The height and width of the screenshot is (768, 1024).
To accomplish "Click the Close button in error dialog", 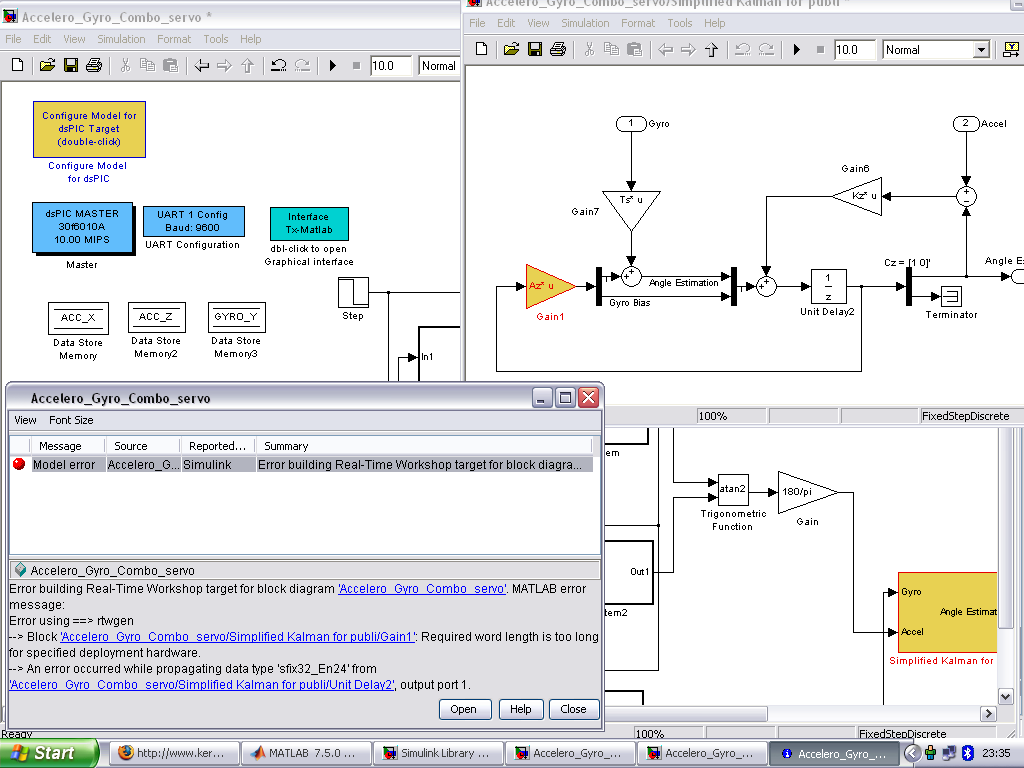I will 573,709.
